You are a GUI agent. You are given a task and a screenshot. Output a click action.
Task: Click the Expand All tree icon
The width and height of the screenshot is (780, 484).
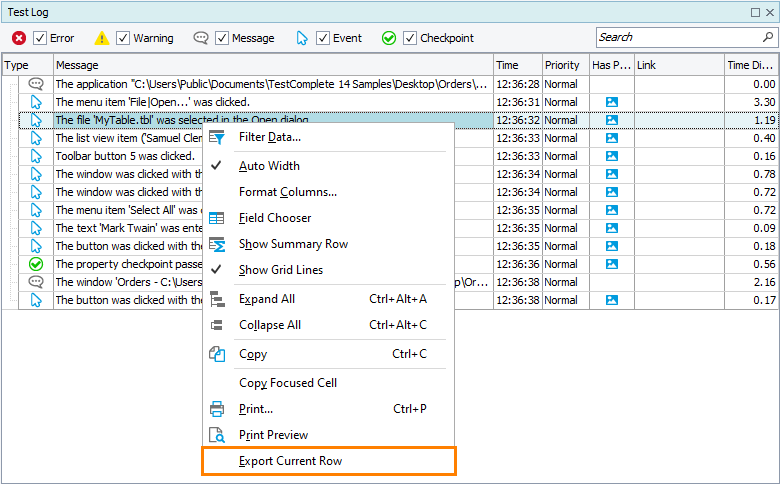[x=217, y=299]
